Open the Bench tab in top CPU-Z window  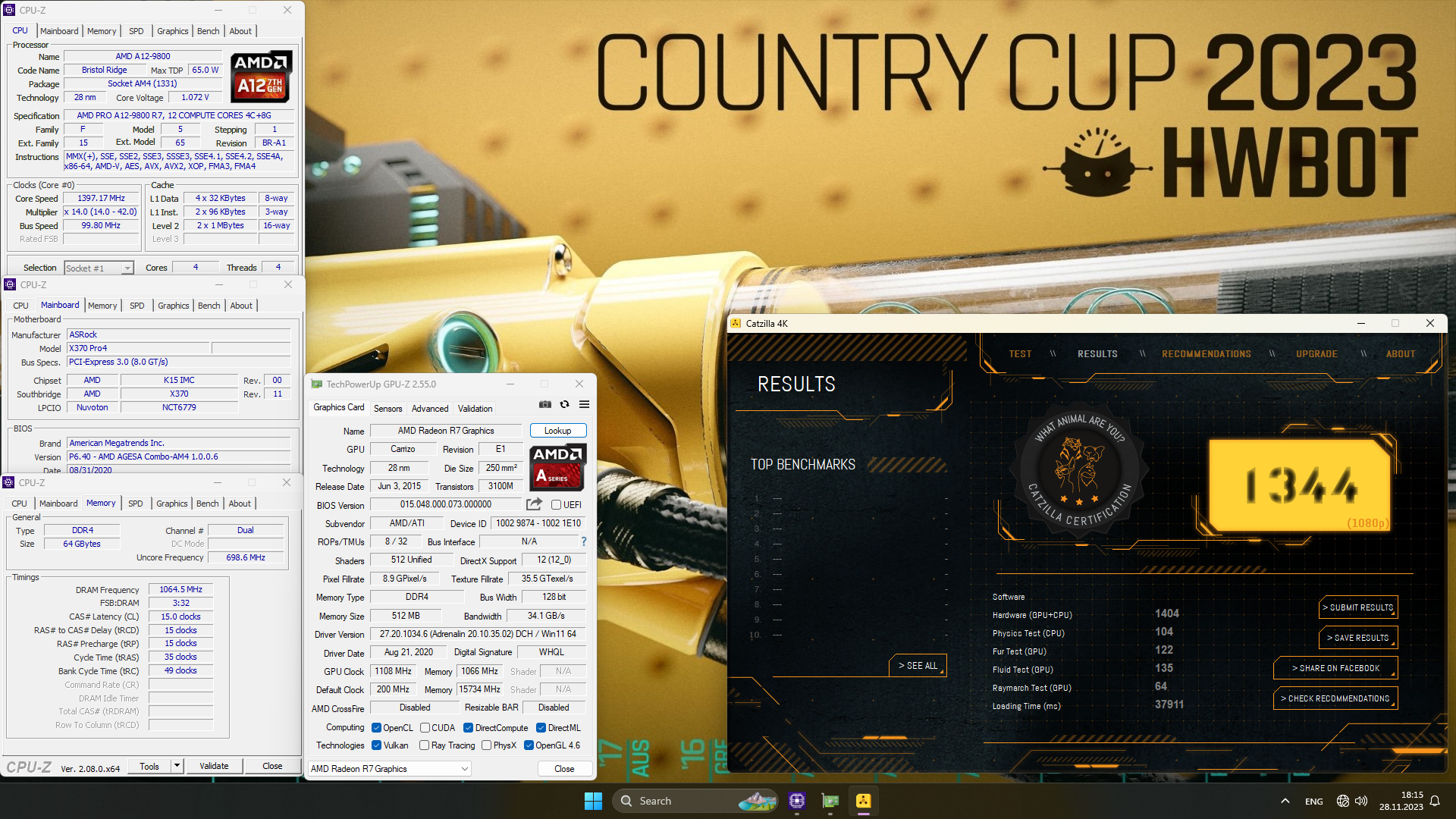coord(208,31)
